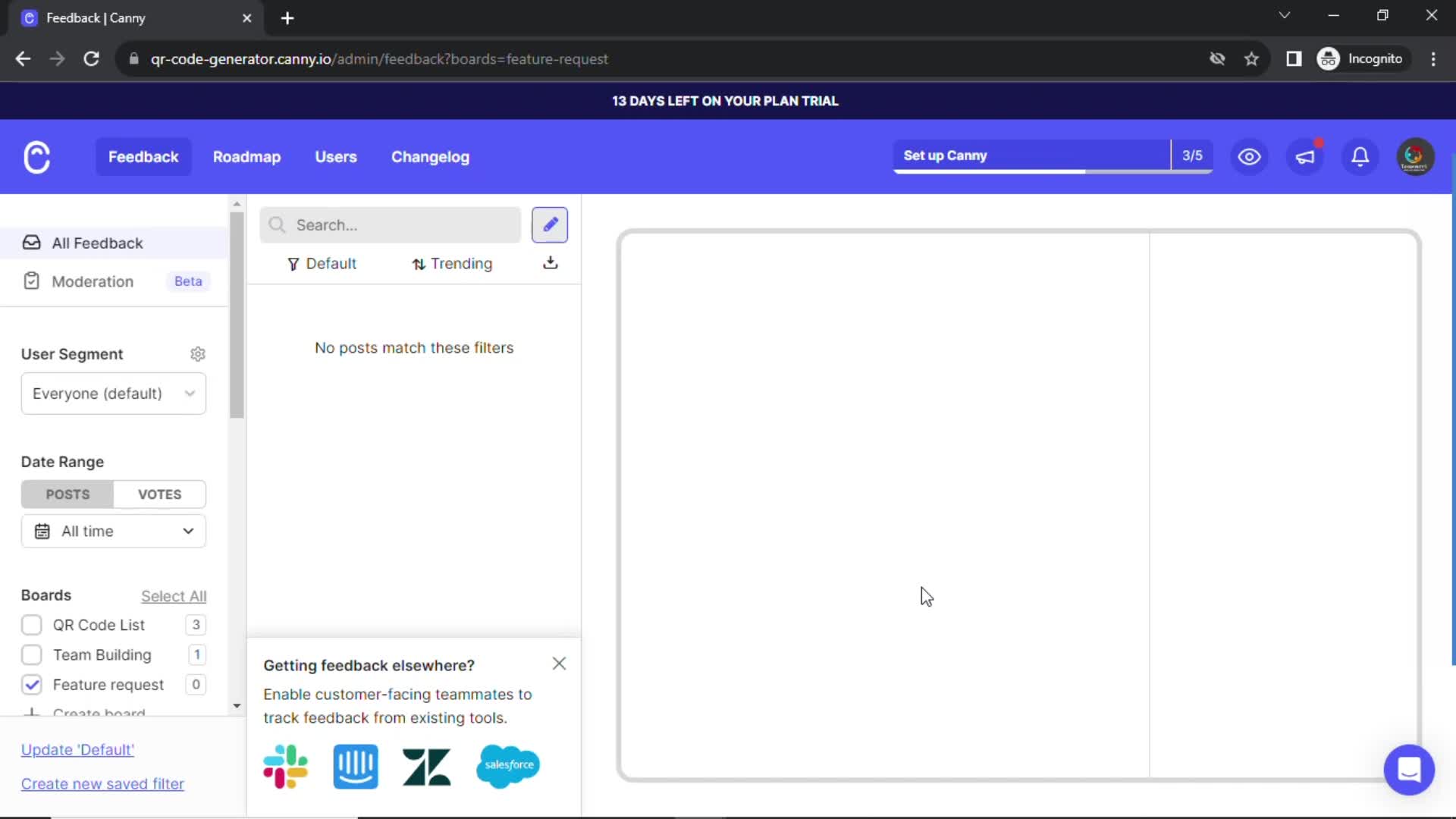Expand the All time date range selector
The width and height of the screenshot is (1456, 819).
[113, 531]
